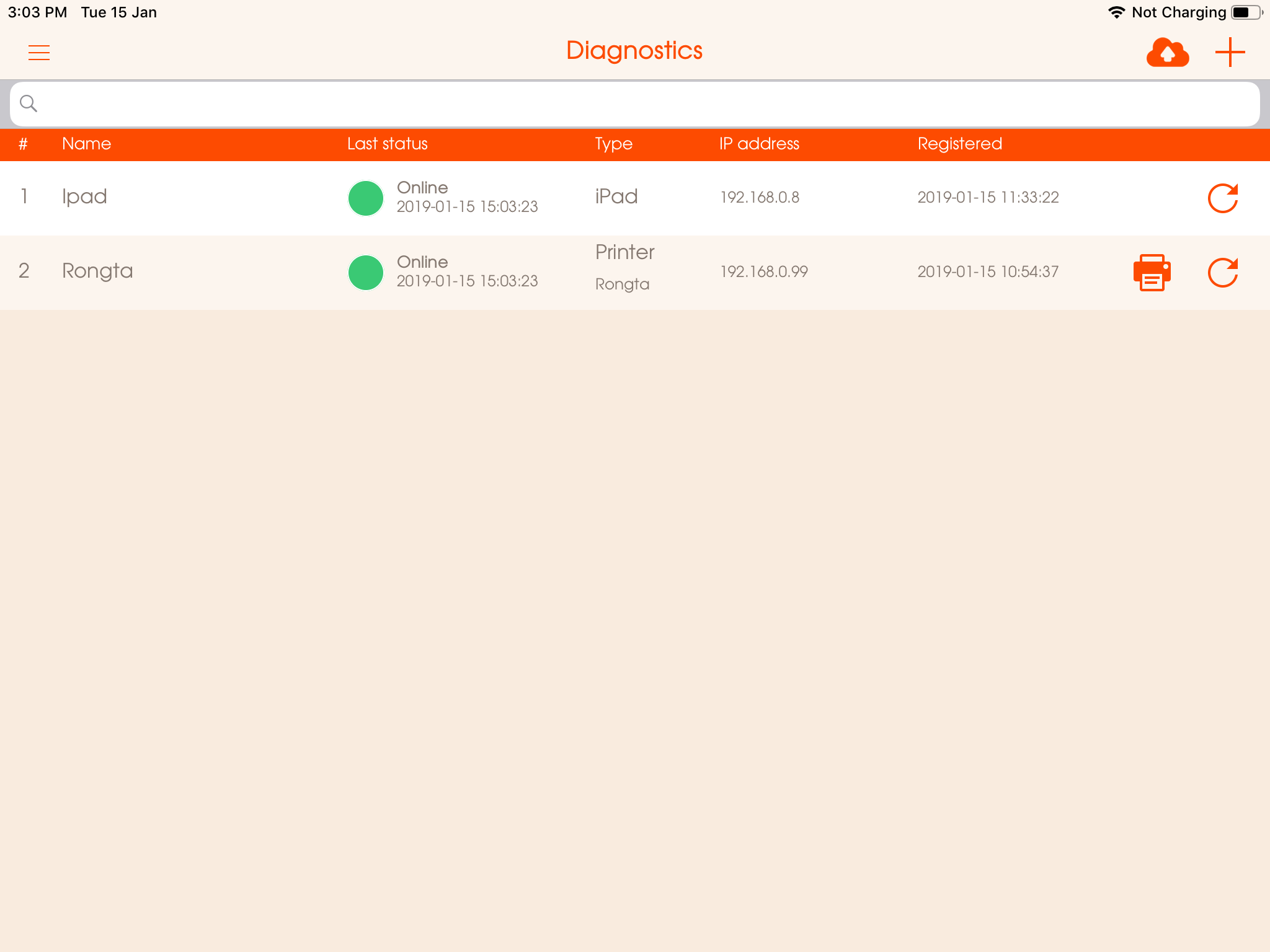Image resolution: width=1270 pixels, height=952 pixels.
Task: Select IP address 192.168.0.8
Action: [x=760, y=197]
